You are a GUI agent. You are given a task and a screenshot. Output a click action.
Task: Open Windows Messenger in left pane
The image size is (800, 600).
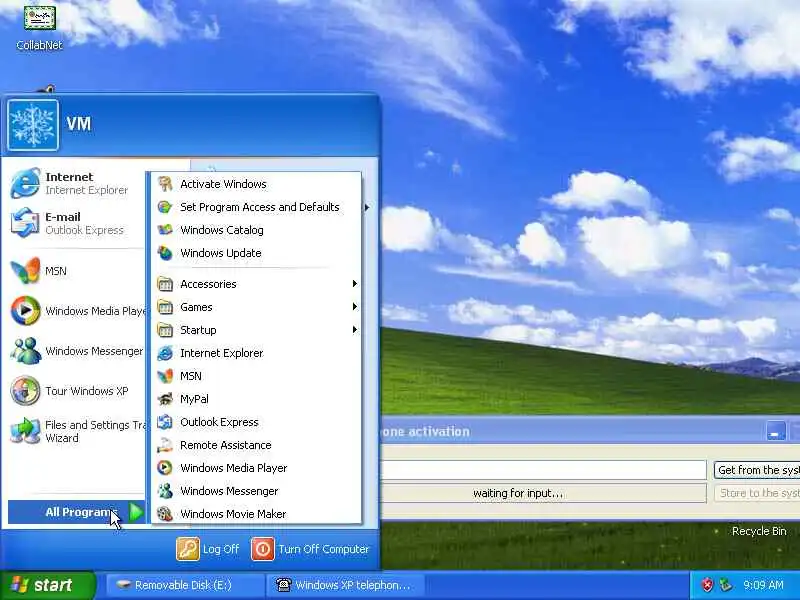pos(77,351)
